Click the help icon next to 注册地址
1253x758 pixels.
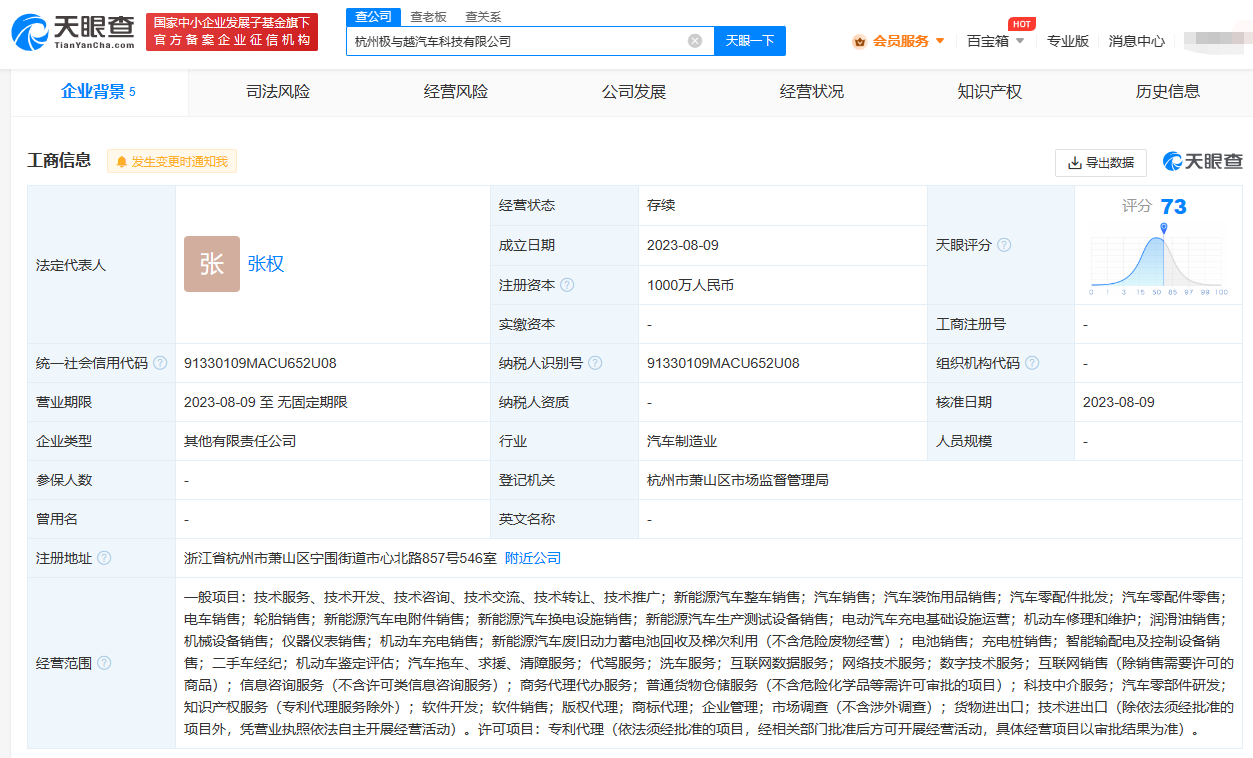[104, 558]
